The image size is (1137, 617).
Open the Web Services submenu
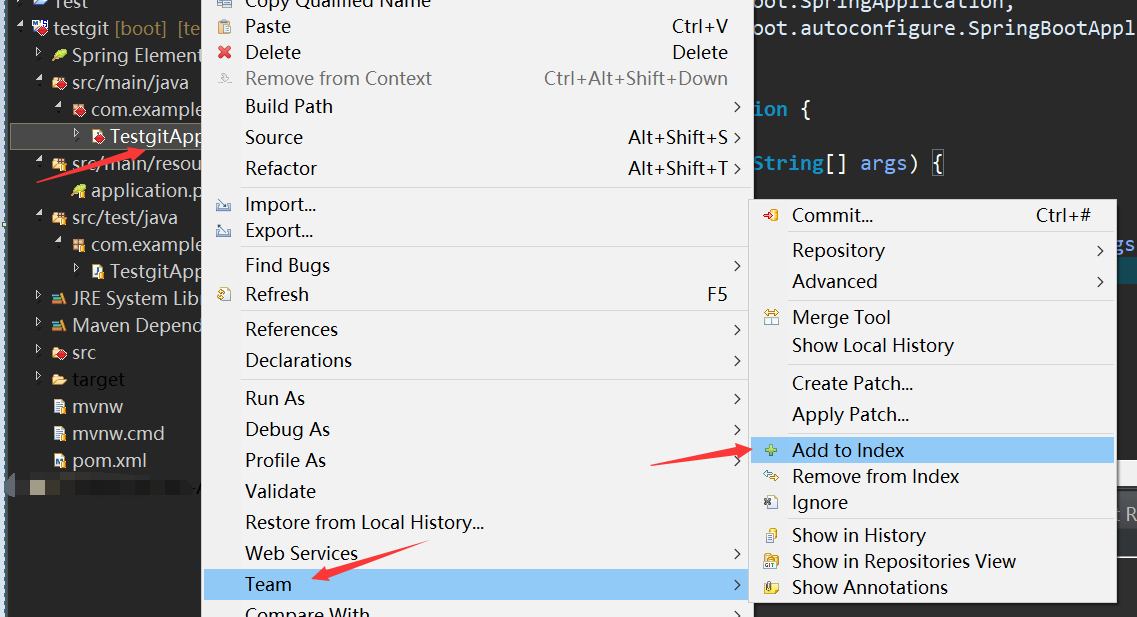coord(476,554)
